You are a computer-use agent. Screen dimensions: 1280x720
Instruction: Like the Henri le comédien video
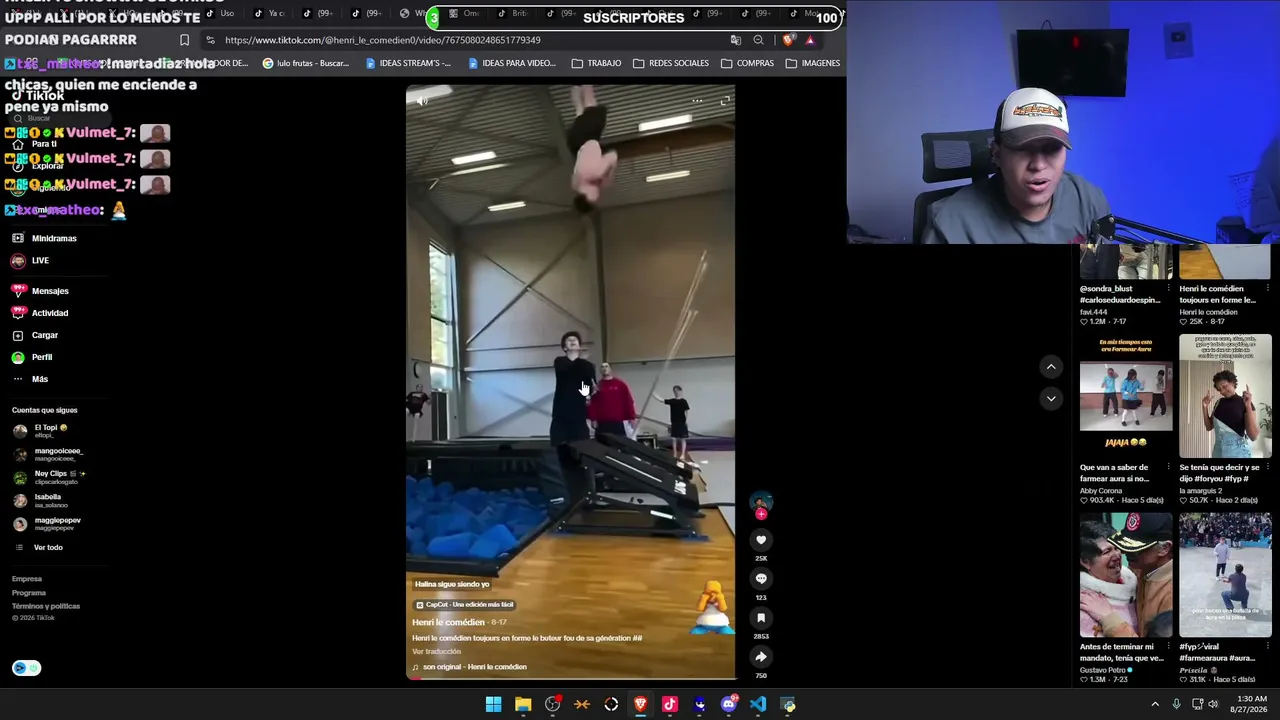click(x=761, y=540)
